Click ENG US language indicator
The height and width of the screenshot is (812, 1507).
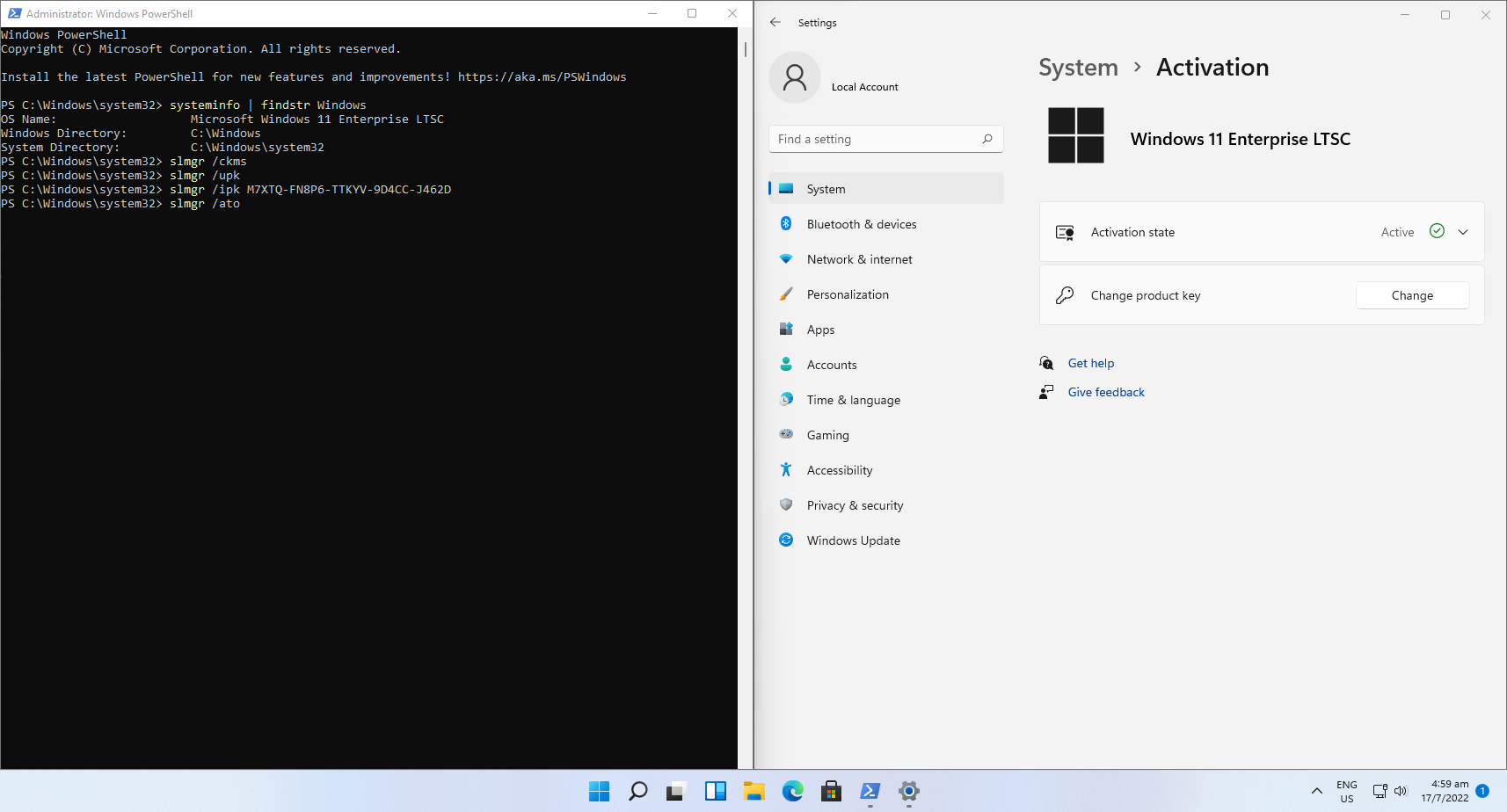(x=1346, y=791)
